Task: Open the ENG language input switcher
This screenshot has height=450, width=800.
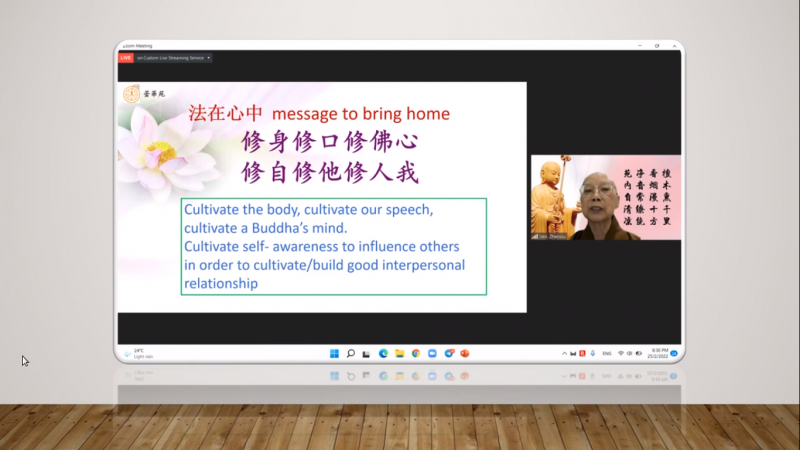Action: (x=606, y=353)
